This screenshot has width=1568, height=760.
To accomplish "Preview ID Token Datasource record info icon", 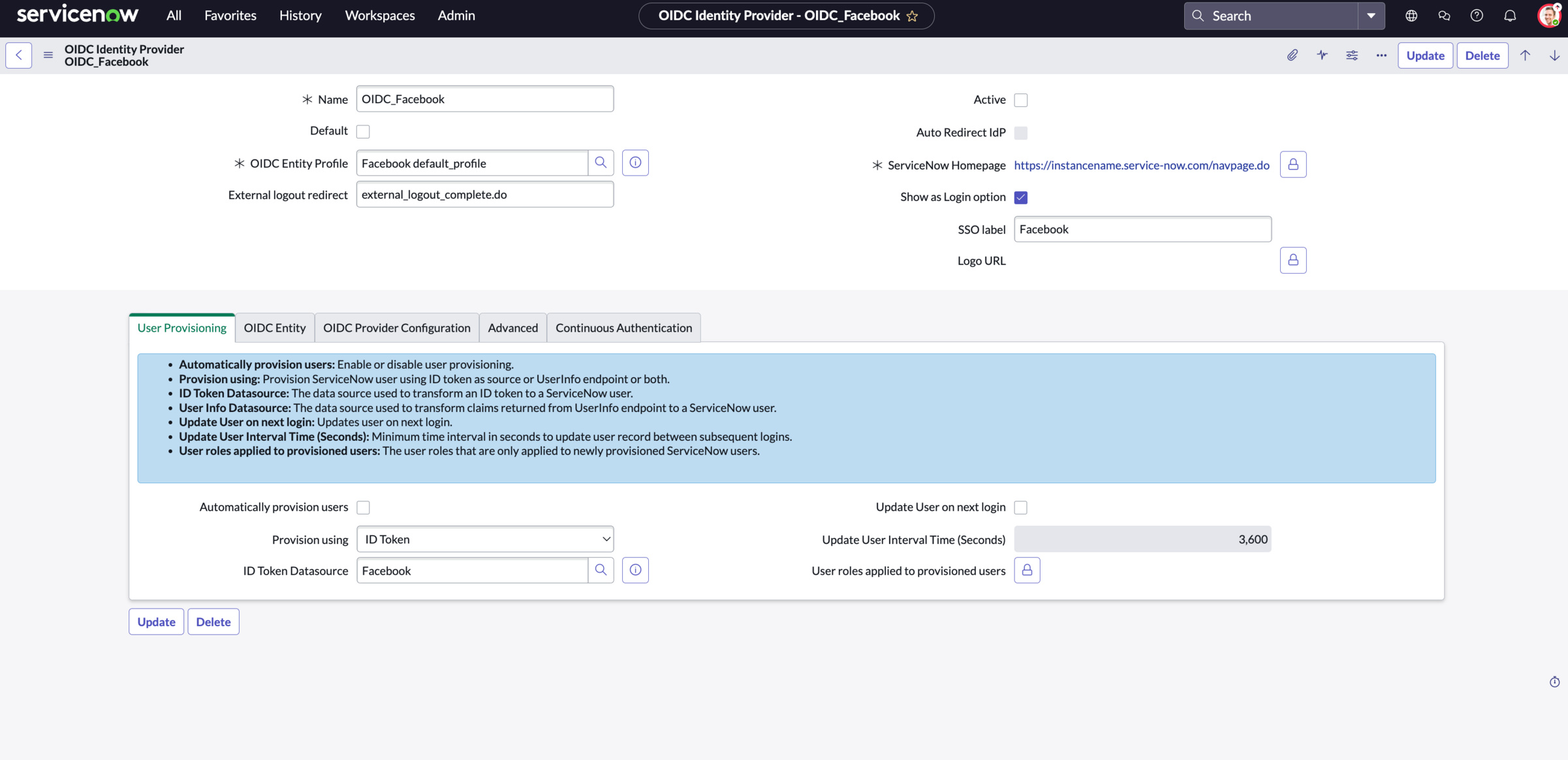I will click(x=635, y=570).
